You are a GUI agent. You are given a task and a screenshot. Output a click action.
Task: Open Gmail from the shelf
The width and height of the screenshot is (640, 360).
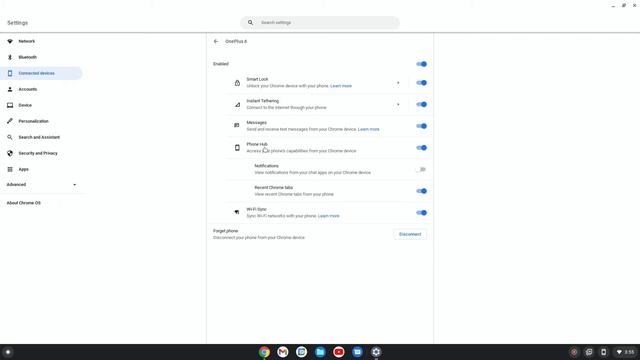pos(282,352)
